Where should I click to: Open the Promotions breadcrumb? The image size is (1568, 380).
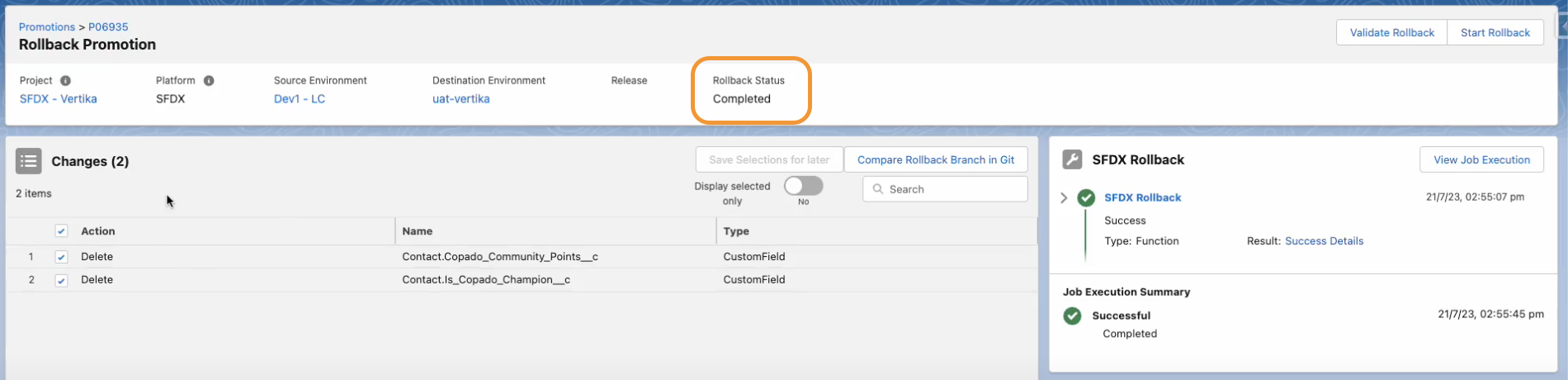tap(47, 27)
